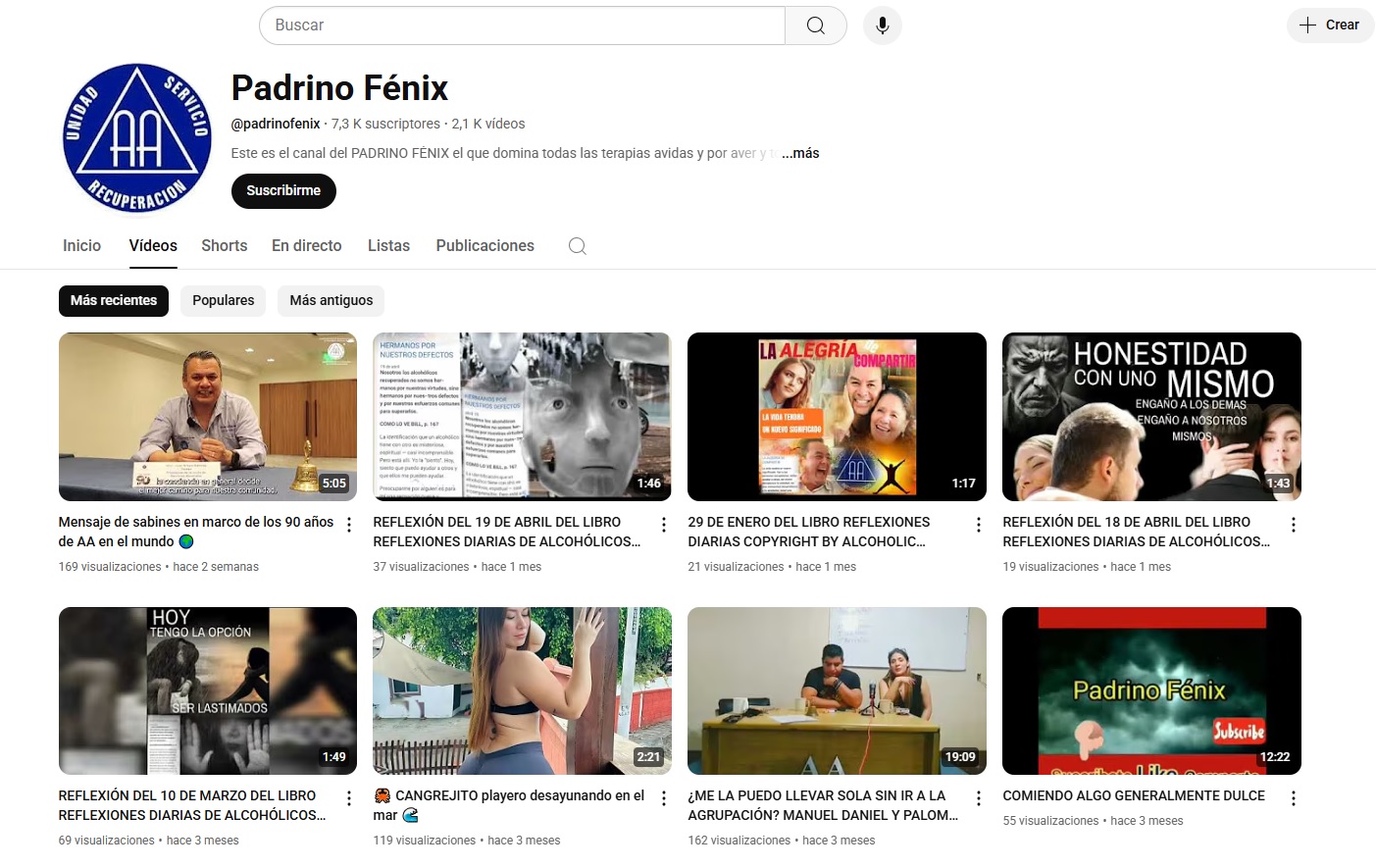Switch to the 'Más antiguos' filter chip
This screenshot has height=868, width=1376.
point(331,300)
